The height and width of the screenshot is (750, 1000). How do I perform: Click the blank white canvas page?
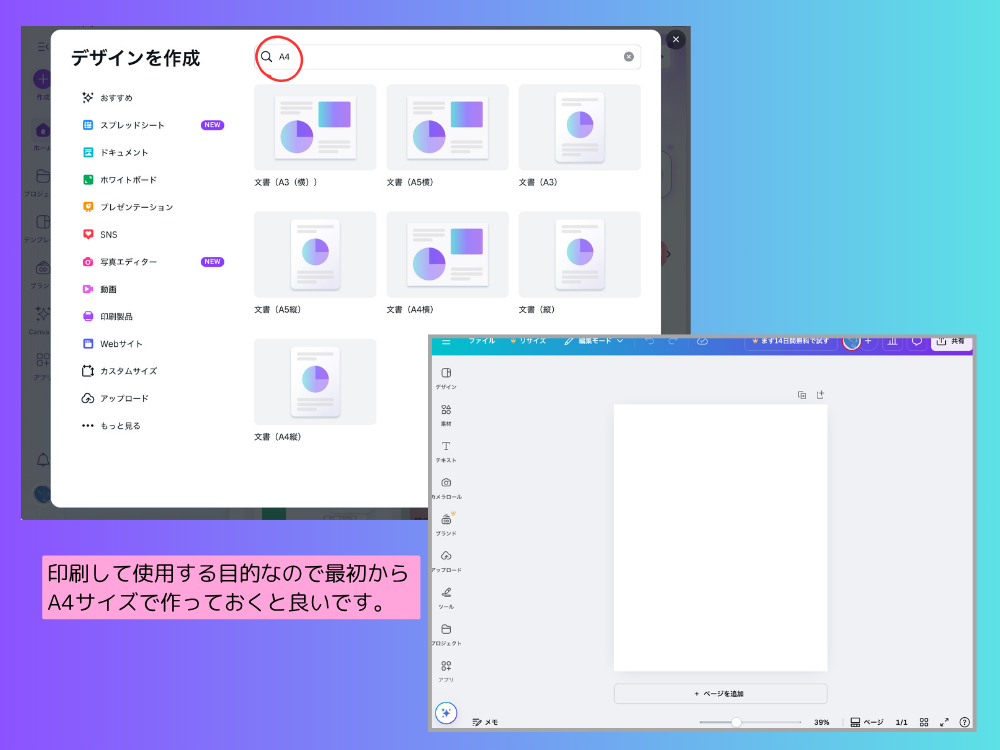click(x=720, y=538)
